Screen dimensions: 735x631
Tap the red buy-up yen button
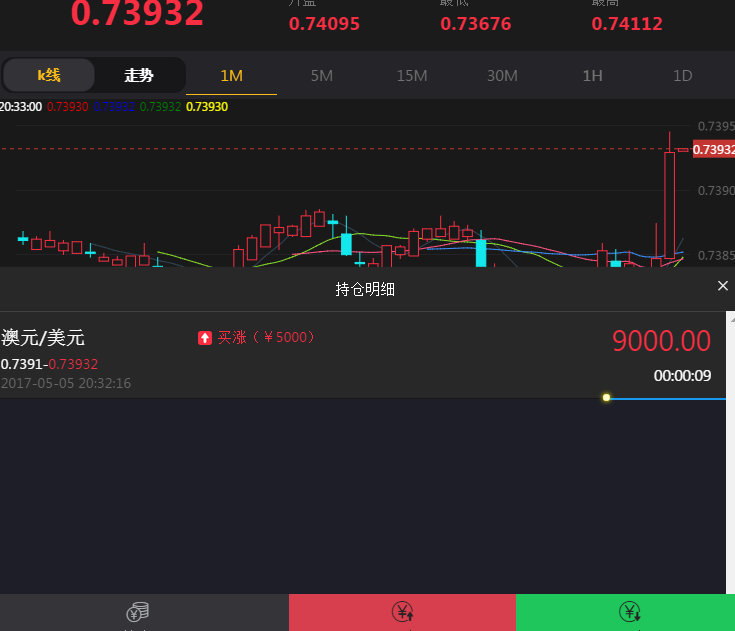point(402,612)
